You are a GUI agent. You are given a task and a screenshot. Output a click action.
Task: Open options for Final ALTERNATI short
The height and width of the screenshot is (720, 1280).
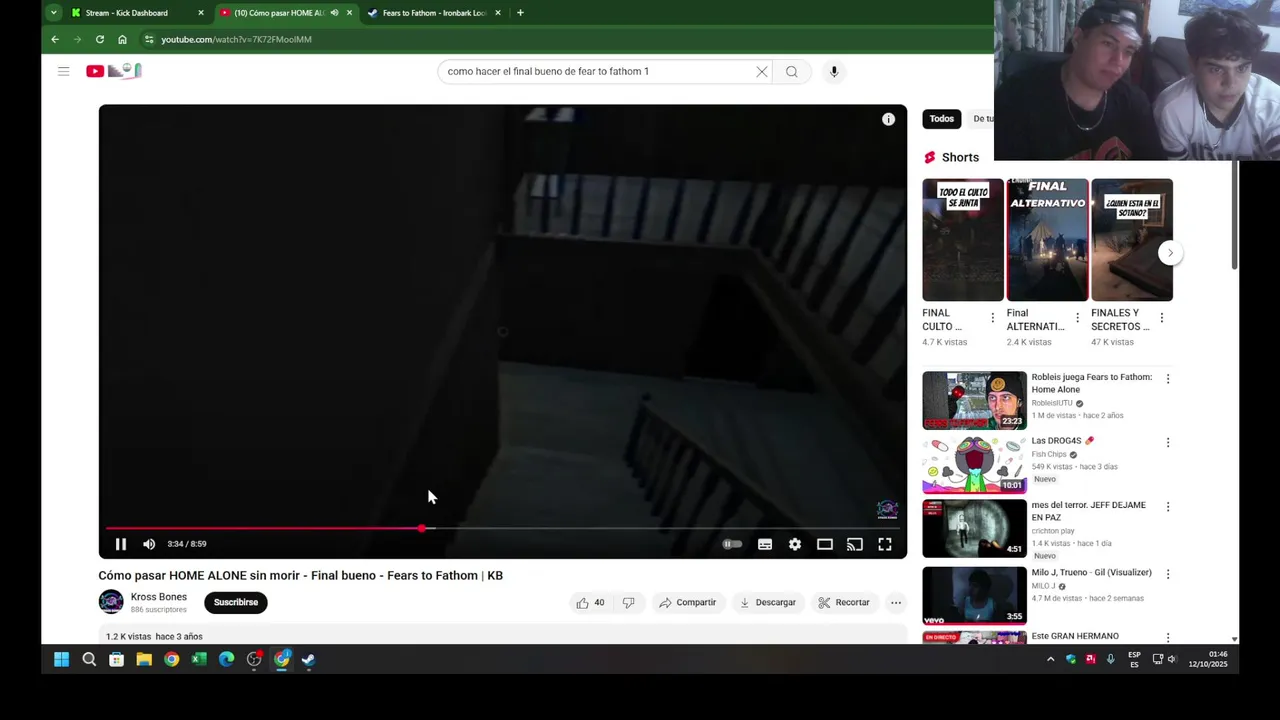pyautogui.click(x=1077, y=318)
